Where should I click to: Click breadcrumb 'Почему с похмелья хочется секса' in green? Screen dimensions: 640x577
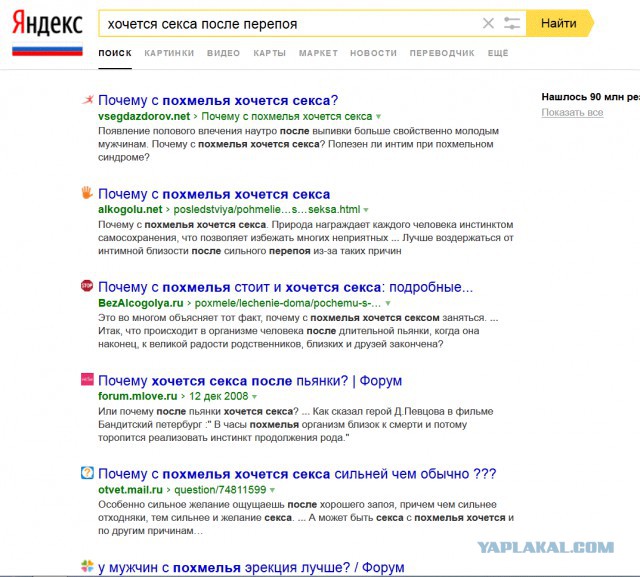click(x=287, y=116)
